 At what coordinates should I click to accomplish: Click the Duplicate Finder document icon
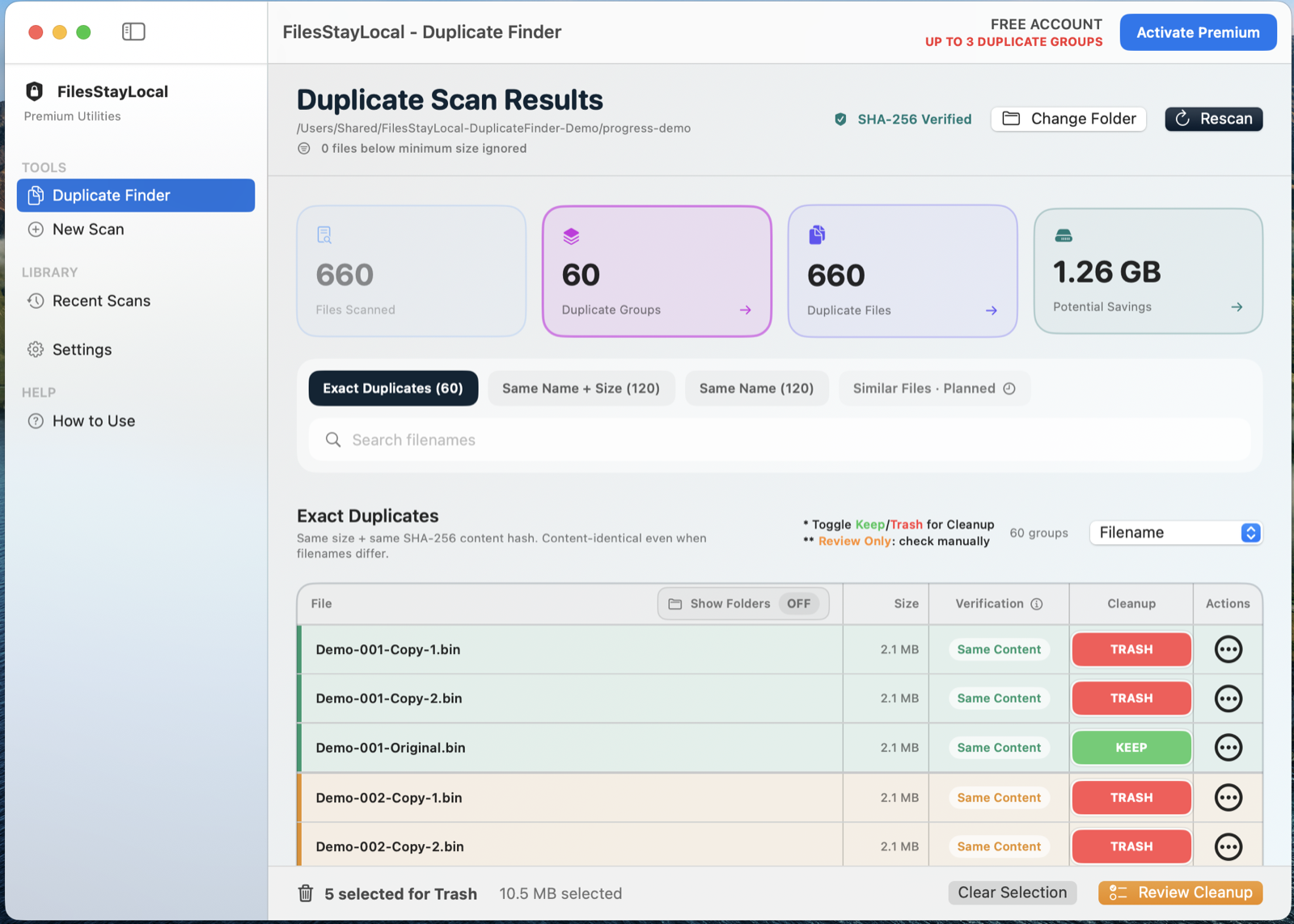coord(36,195)
